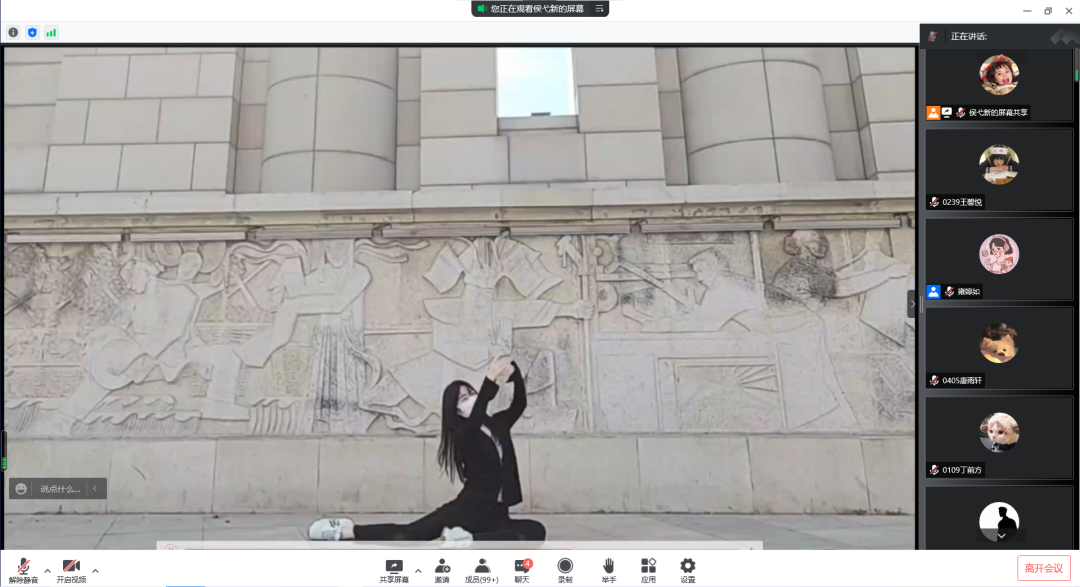This screenshot has height=587, width=1080.
Task: Open the Apps (应用) icon
Action: click(648, 569)
